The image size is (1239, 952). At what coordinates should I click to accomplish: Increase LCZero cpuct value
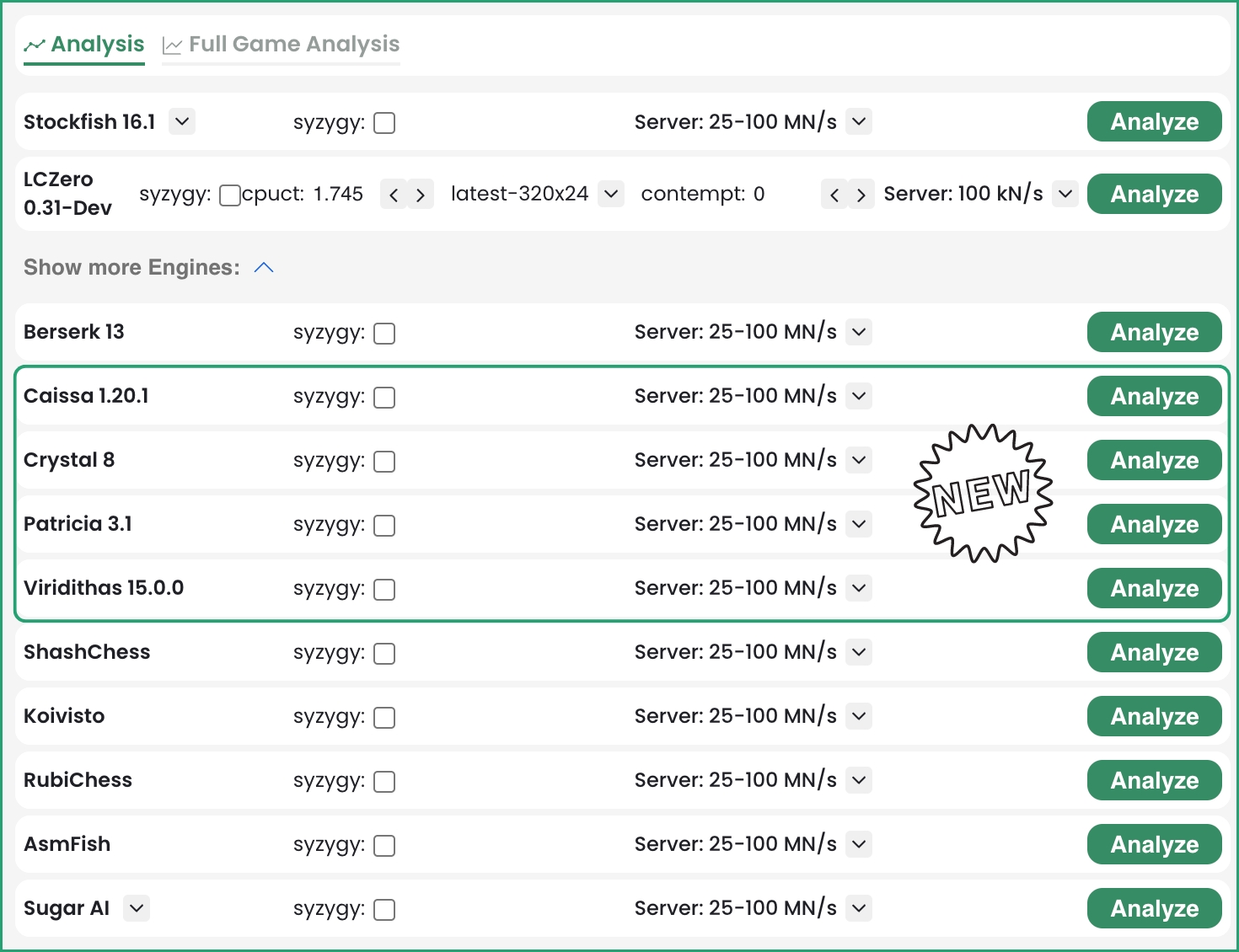[x=421, y=195]
